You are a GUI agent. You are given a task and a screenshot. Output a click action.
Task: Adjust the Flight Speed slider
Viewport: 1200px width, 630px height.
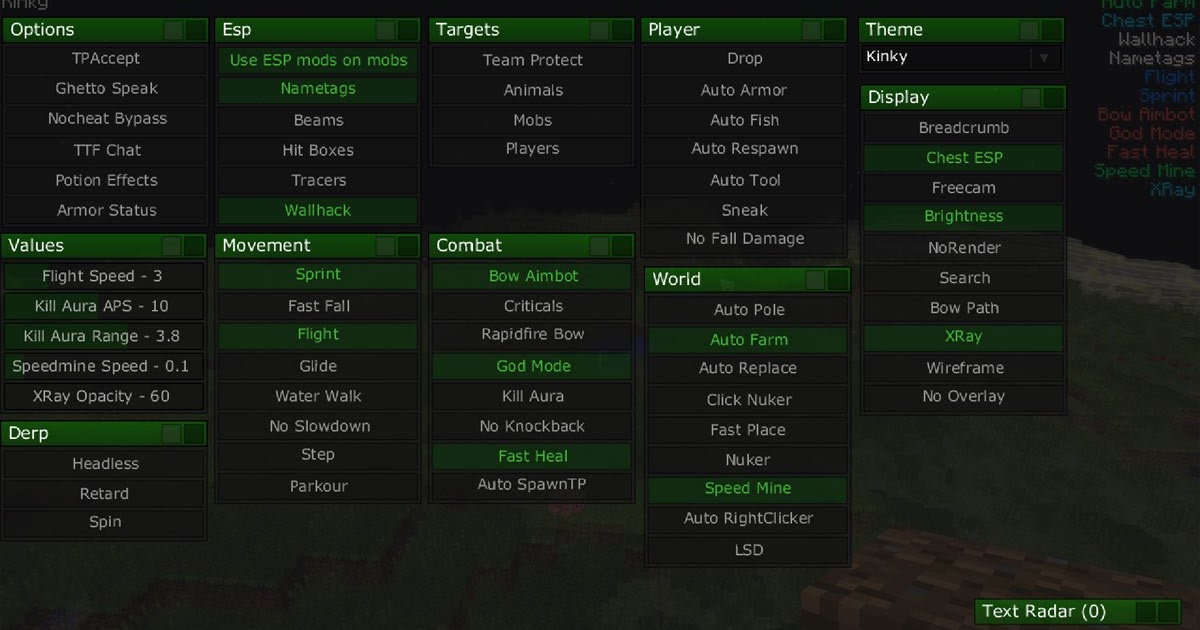tap(104, 277)
